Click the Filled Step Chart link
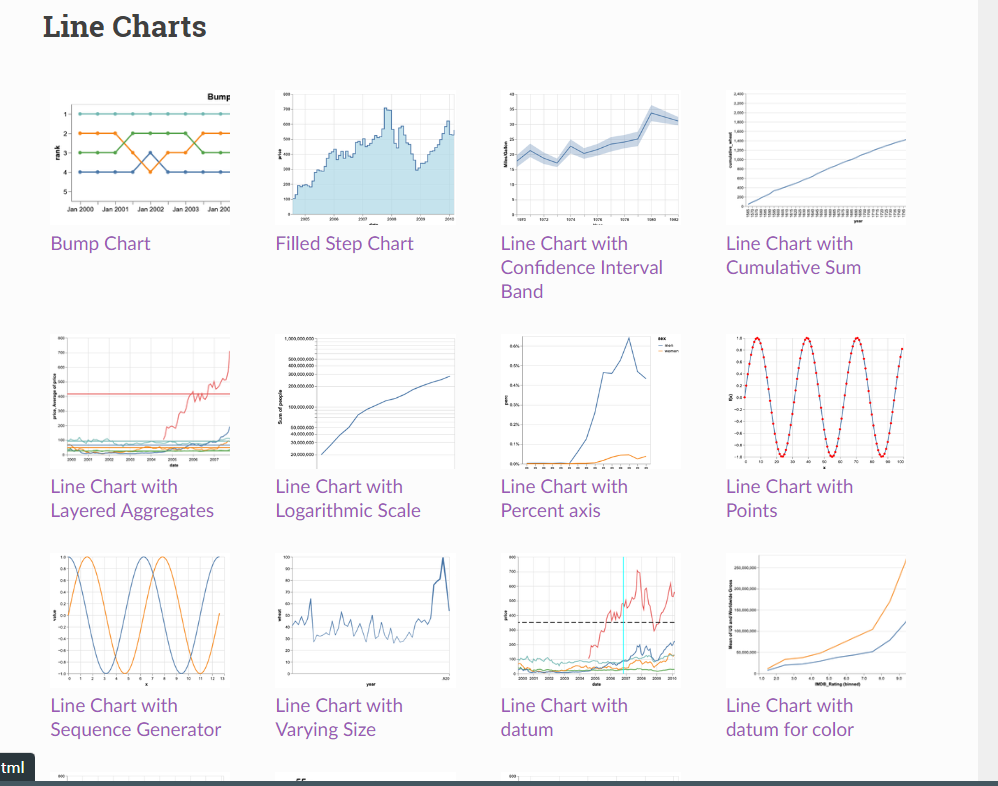 point(344,243)
